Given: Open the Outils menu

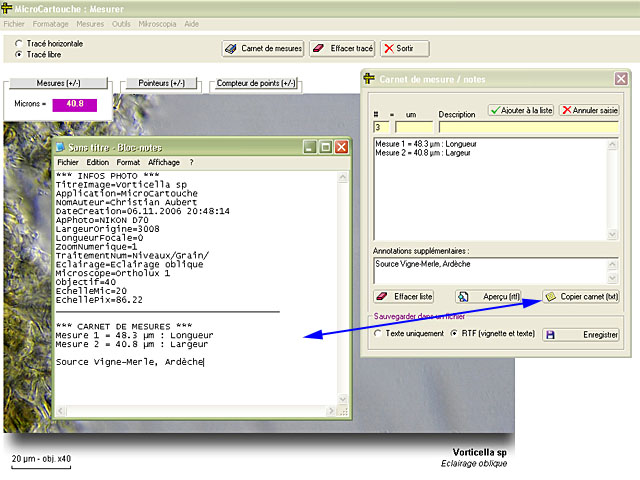Looking at the screenshot, I should pos(121,24).
